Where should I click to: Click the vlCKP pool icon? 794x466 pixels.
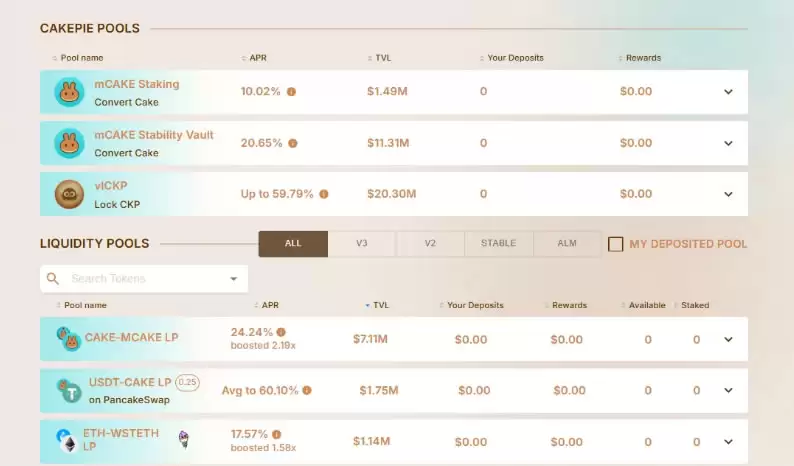tap(68, 194)
